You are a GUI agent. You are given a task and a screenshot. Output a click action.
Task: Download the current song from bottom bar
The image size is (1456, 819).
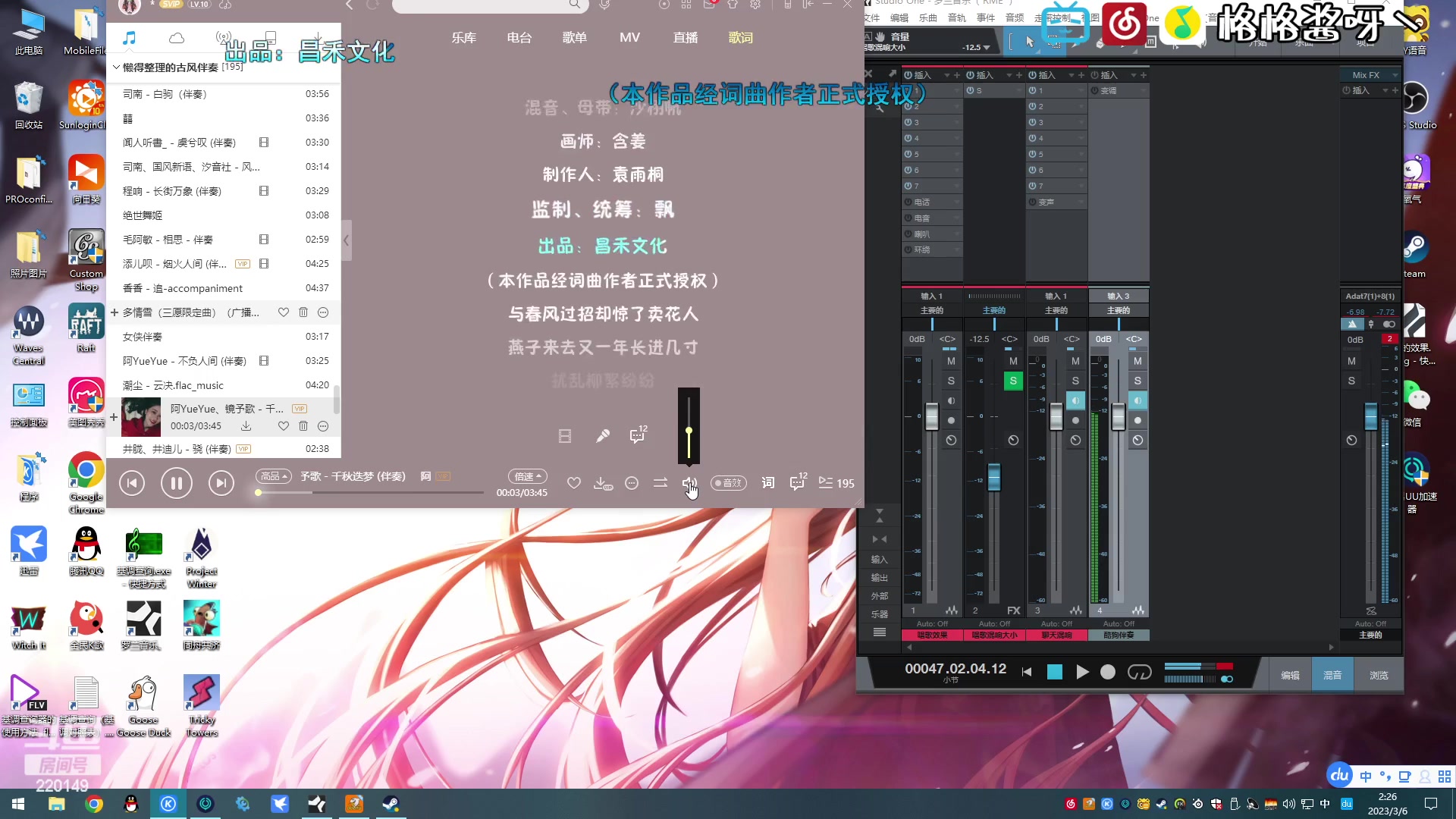(x=602, y=483)
